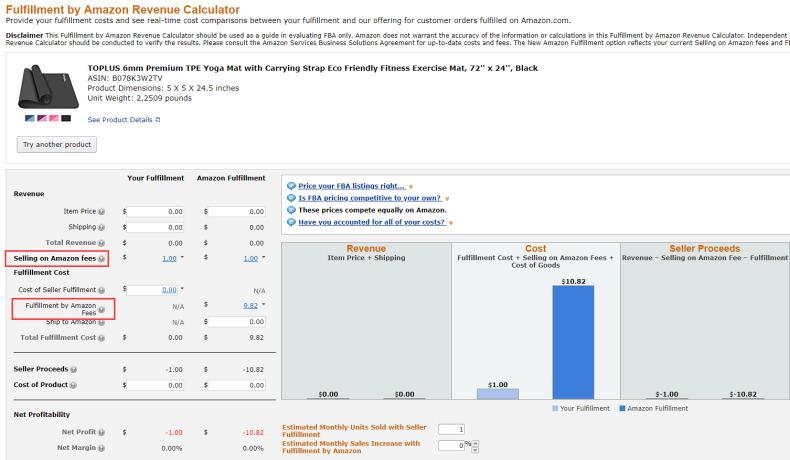The image size is (790, 460).
Task: Click Amazon Fulfillment Cost of Product field
Action: coord(236,385)
